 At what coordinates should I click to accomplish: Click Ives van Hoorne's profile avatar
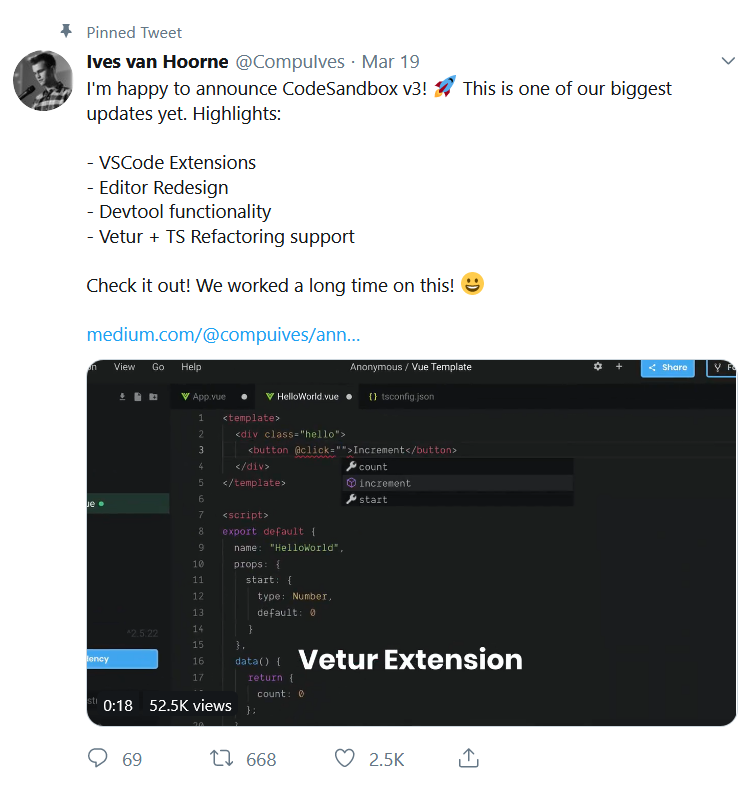pos(42,81)
